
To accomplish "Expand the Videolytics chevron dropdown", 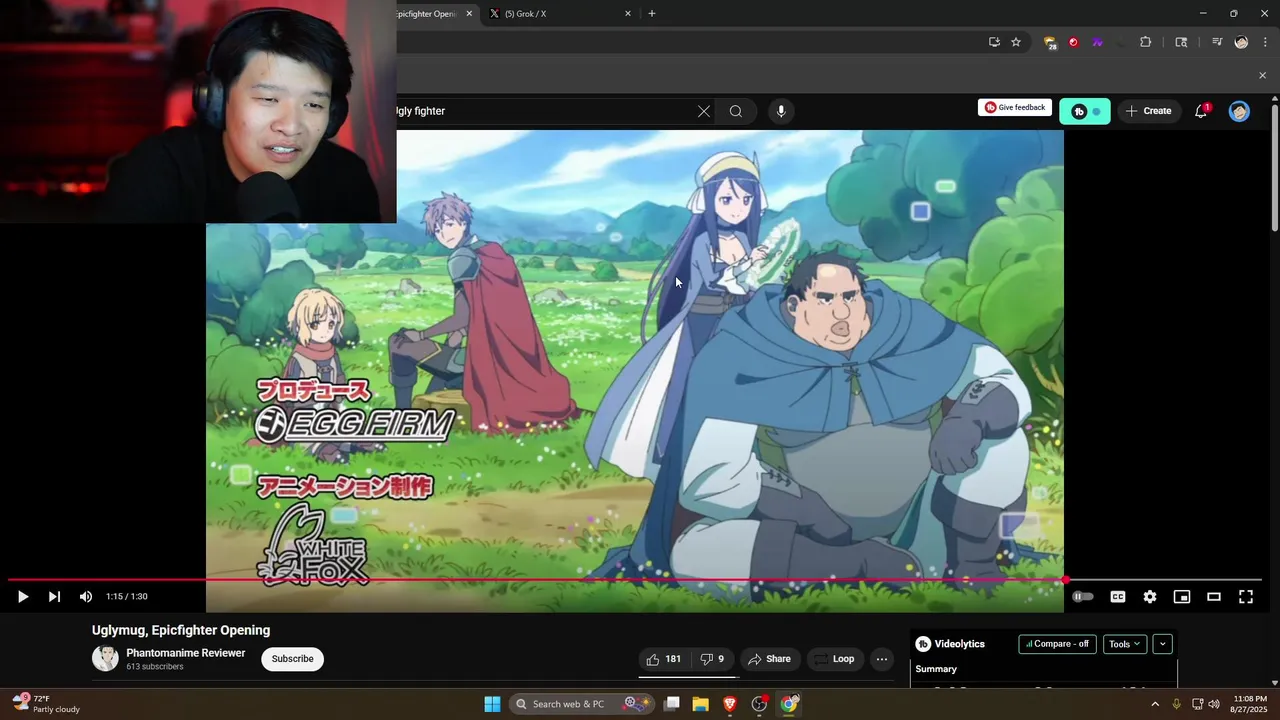I will tap(1162, 644).
